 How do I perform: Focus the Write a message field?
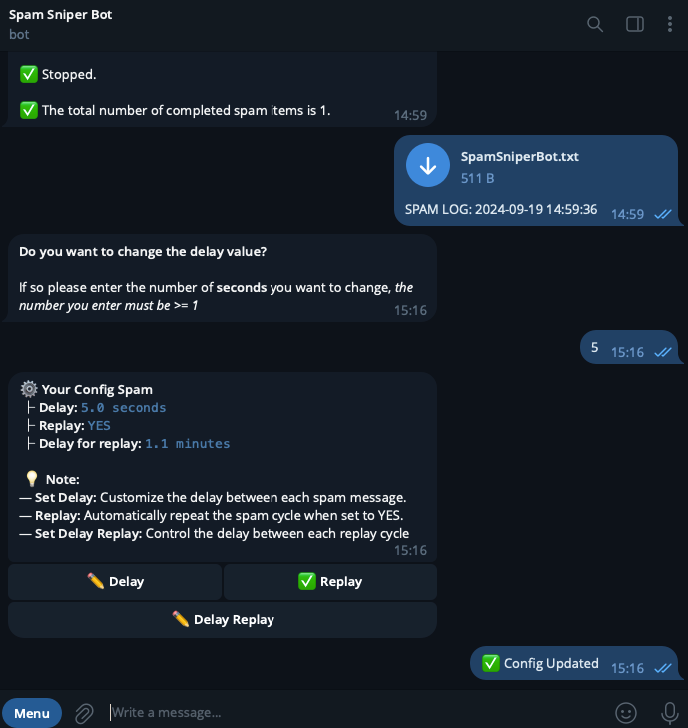click(x=350, y=713)
